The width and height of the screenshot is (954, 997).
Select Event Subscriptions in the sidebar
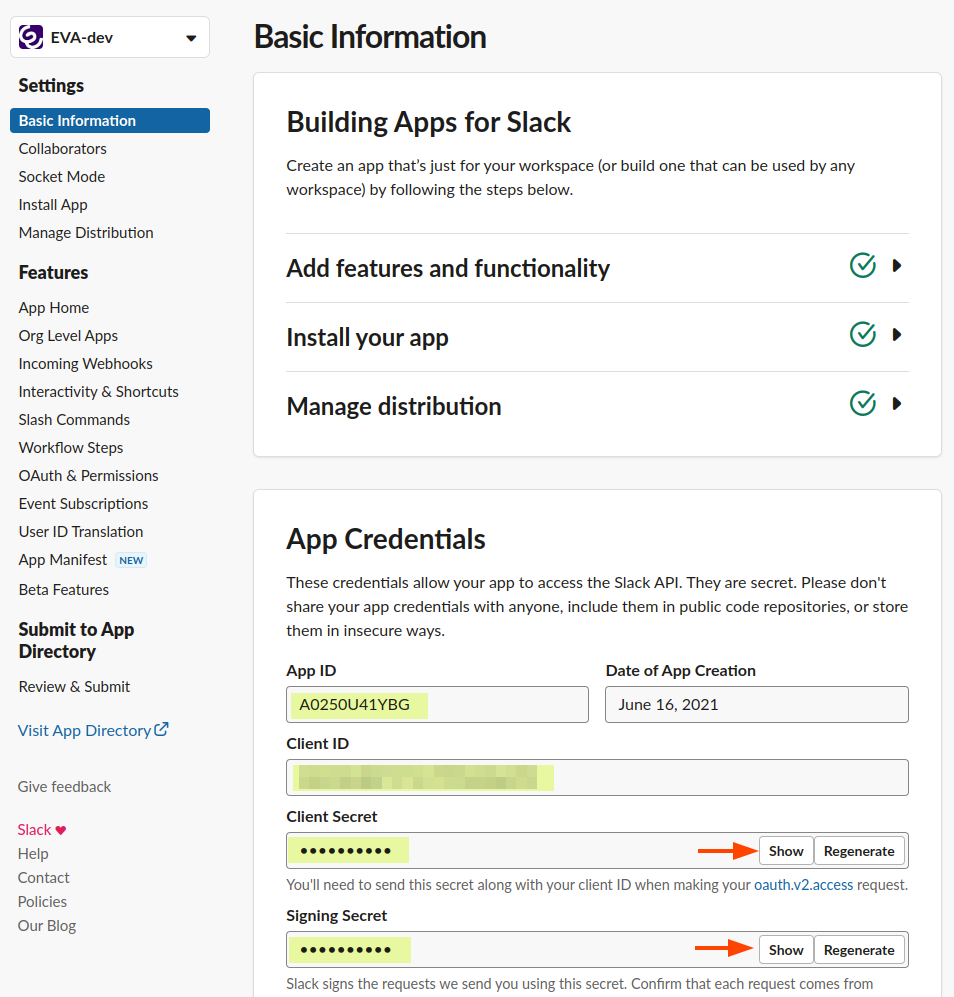83,504
